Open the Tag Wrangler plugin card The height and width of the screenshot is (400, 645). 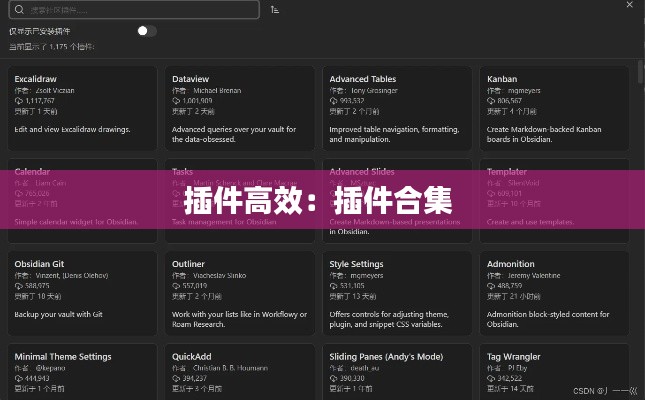tap(554, 372)
